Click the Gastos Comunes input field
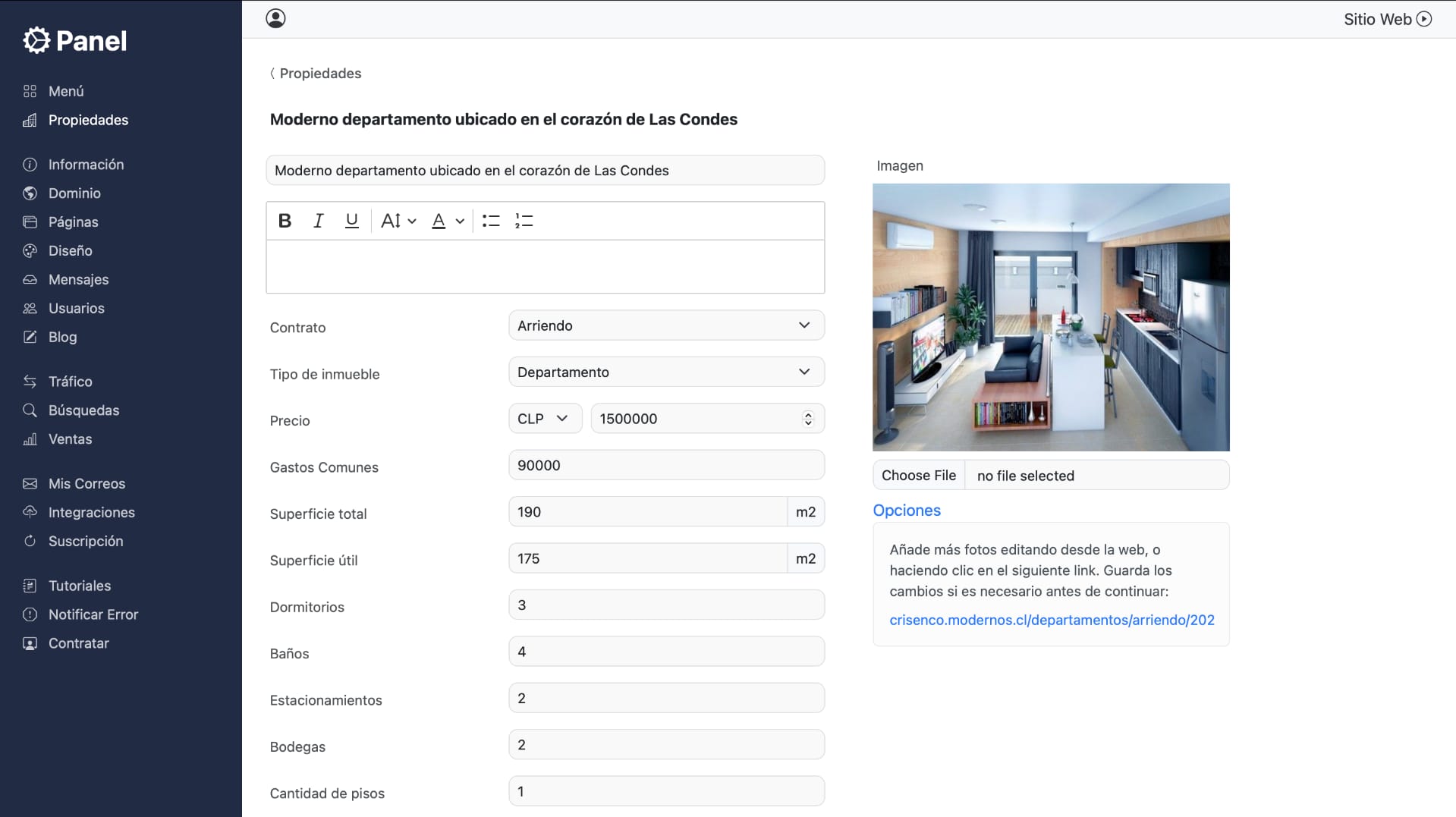This screenshot has height=817, width=1456. tap(665, 465)
